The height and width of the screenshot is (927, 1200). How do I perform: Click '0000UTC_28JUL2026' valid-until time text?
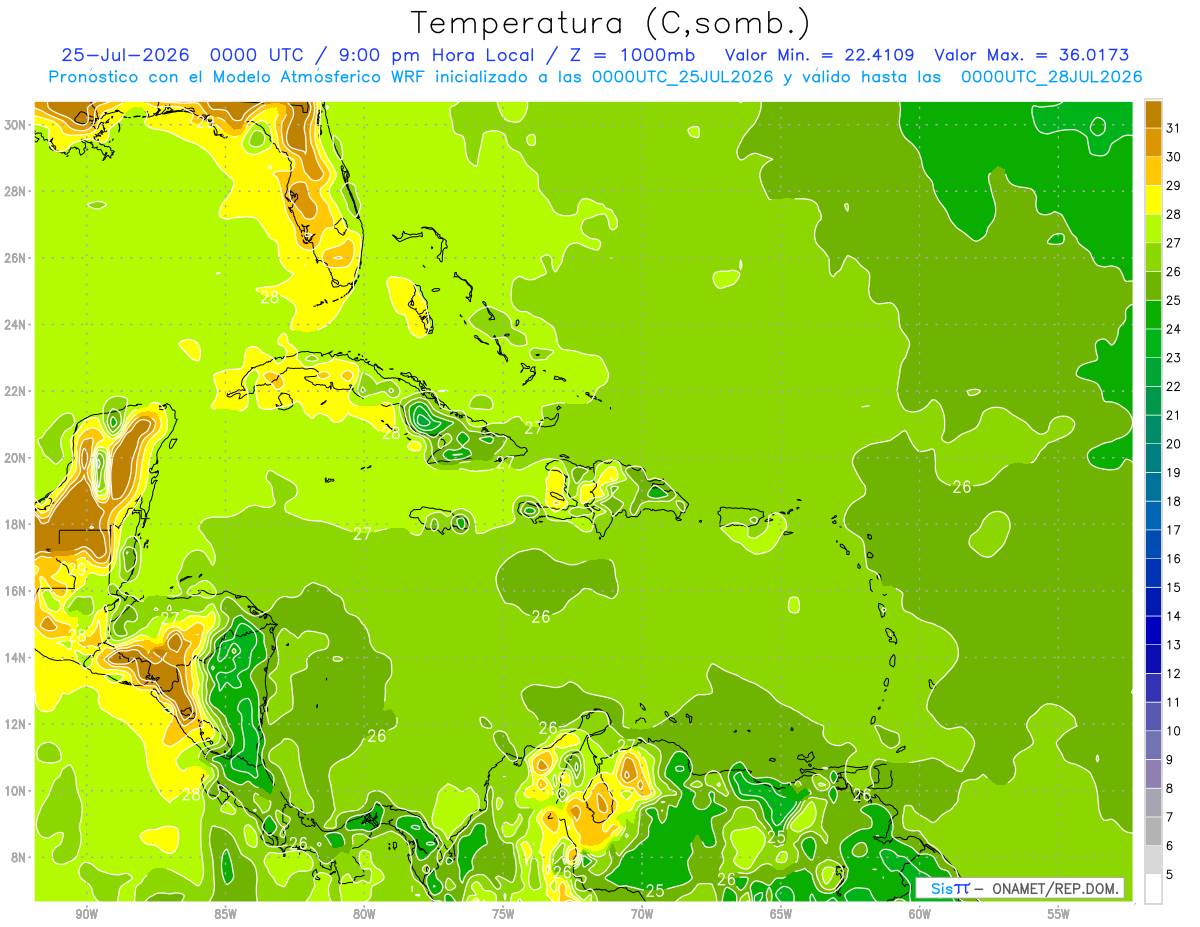click(x=1051, y=77)
